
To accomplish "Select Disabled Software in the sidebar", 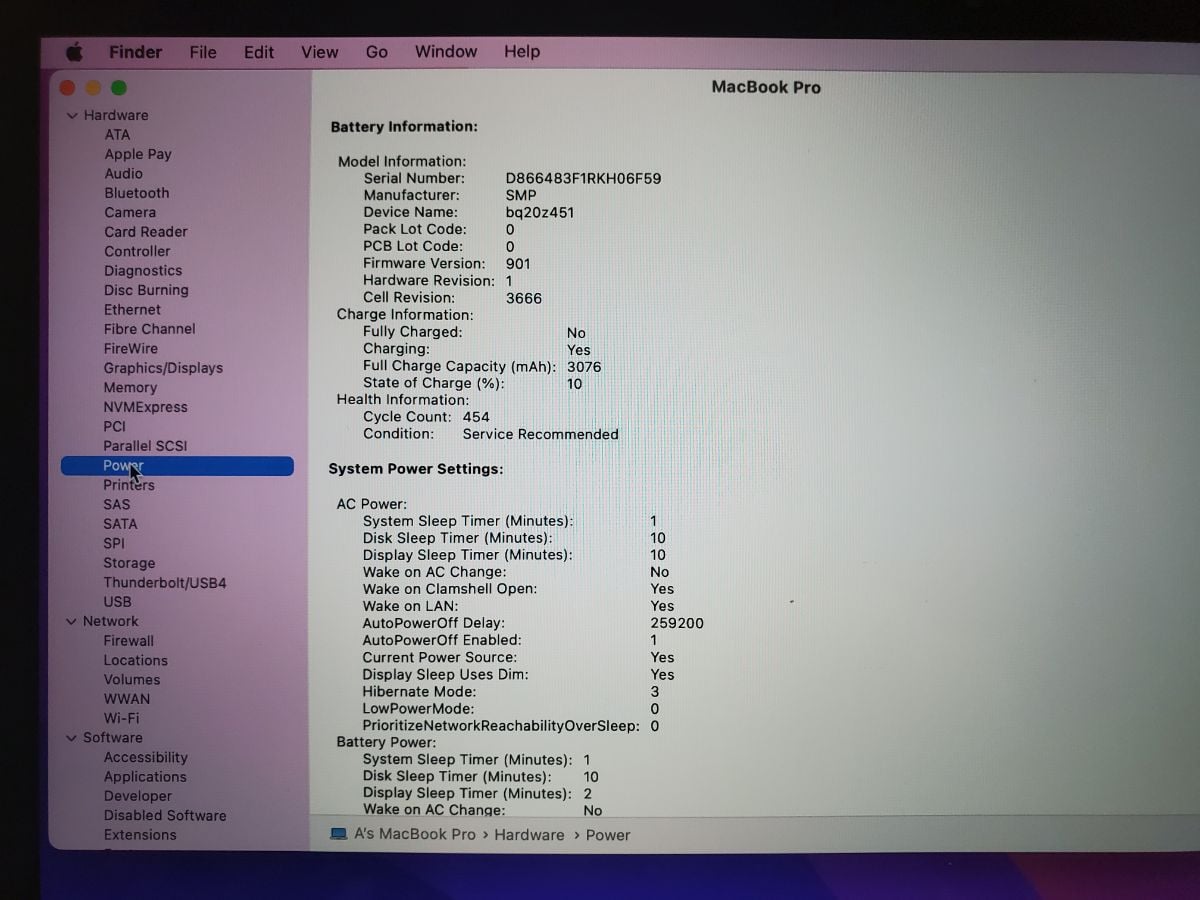I will pyautogui.click(x=165, y=816).
